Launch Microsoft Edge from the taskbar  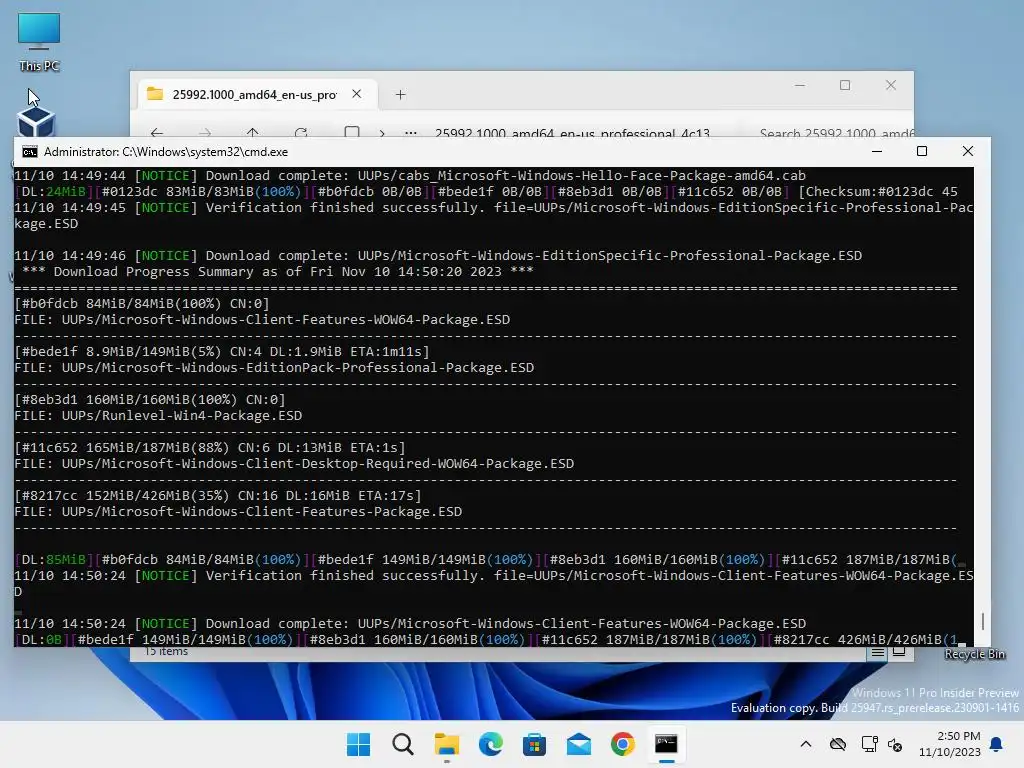490,744
